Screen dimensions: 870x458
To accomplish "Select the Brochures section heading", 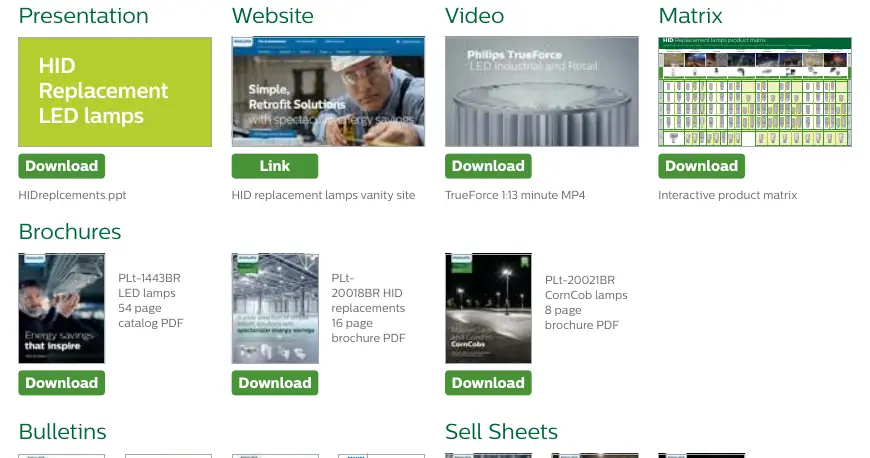I will coord(70,231).
